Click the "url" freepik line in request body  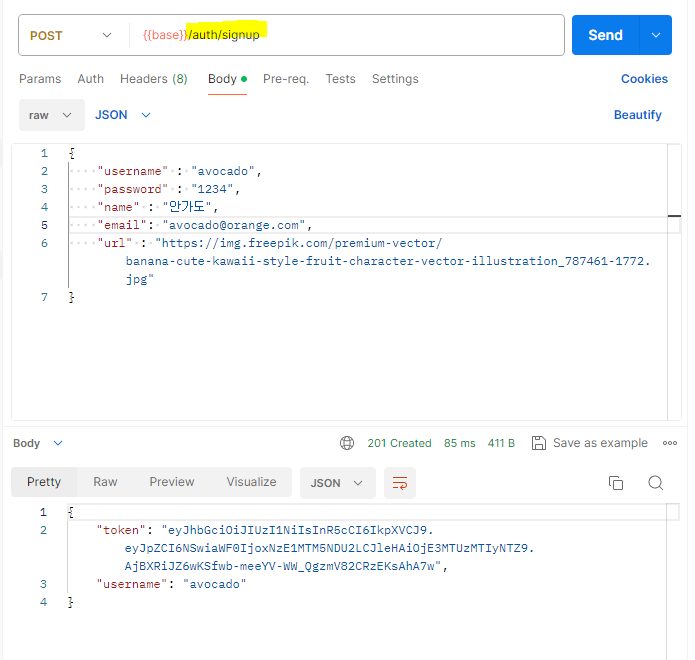tap(373, 261)
